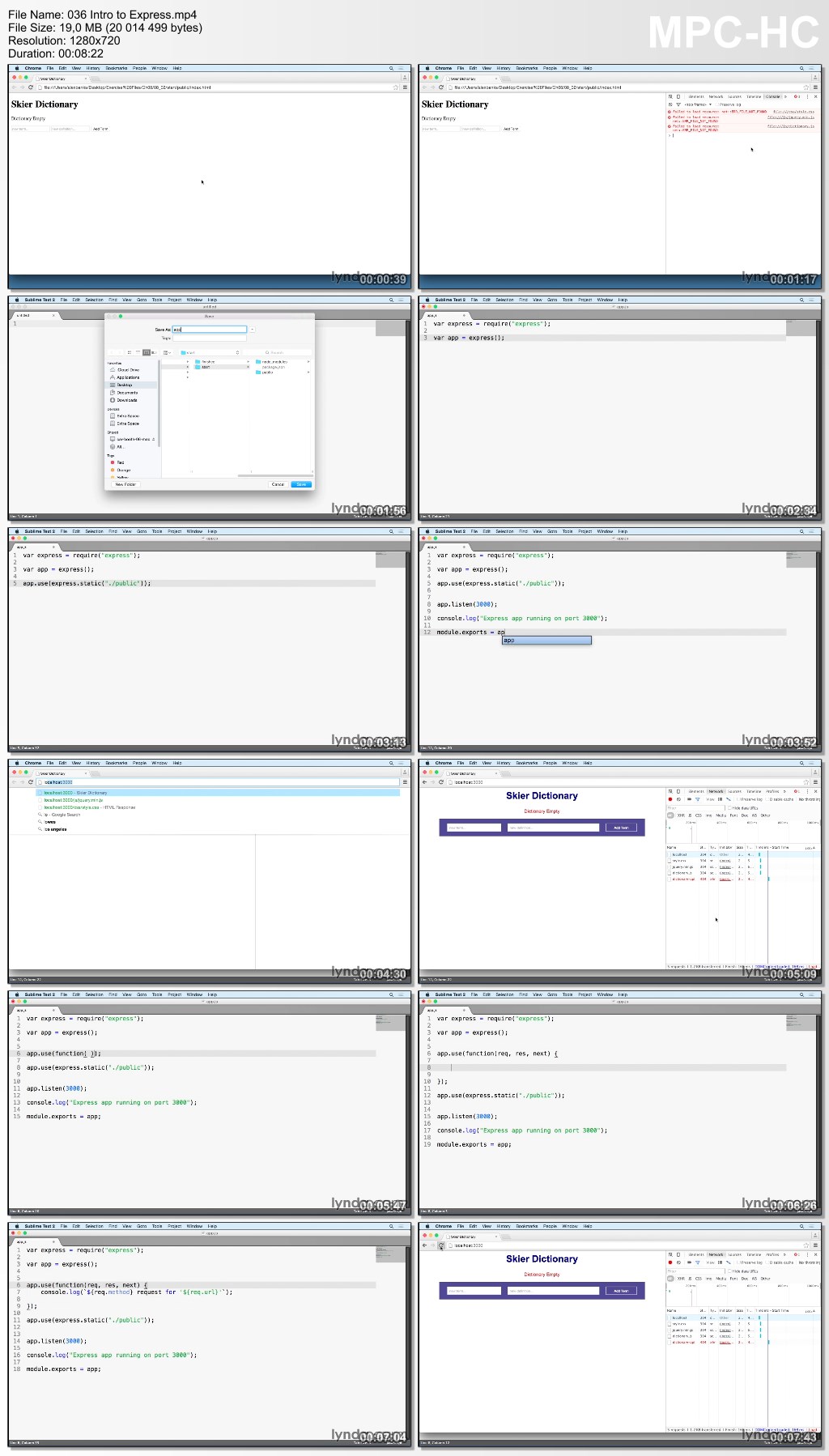The height and width of the screenshot is (1456, 829).
Task: Click Chrome's reload icon in the 00:04:30 frame
Action: pos(31,782)
